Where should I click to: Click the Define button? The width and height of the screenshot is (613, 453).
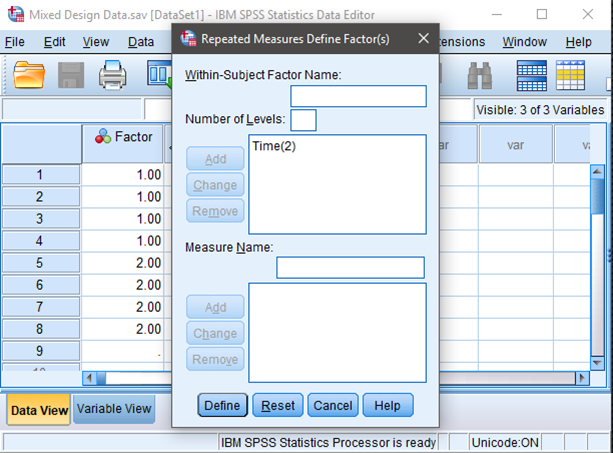point(222,405)
